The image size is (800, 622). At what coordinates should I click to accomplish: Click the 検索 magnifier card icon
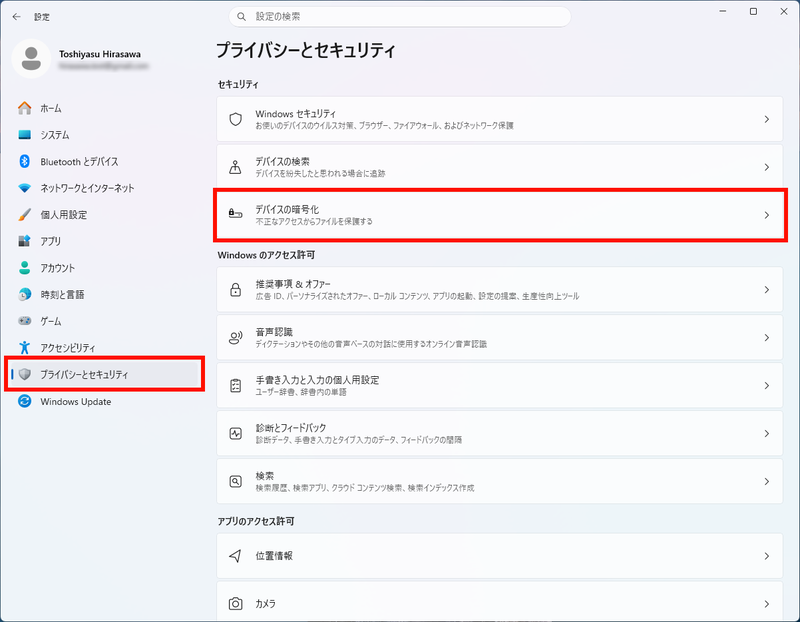tap(235, 481)
